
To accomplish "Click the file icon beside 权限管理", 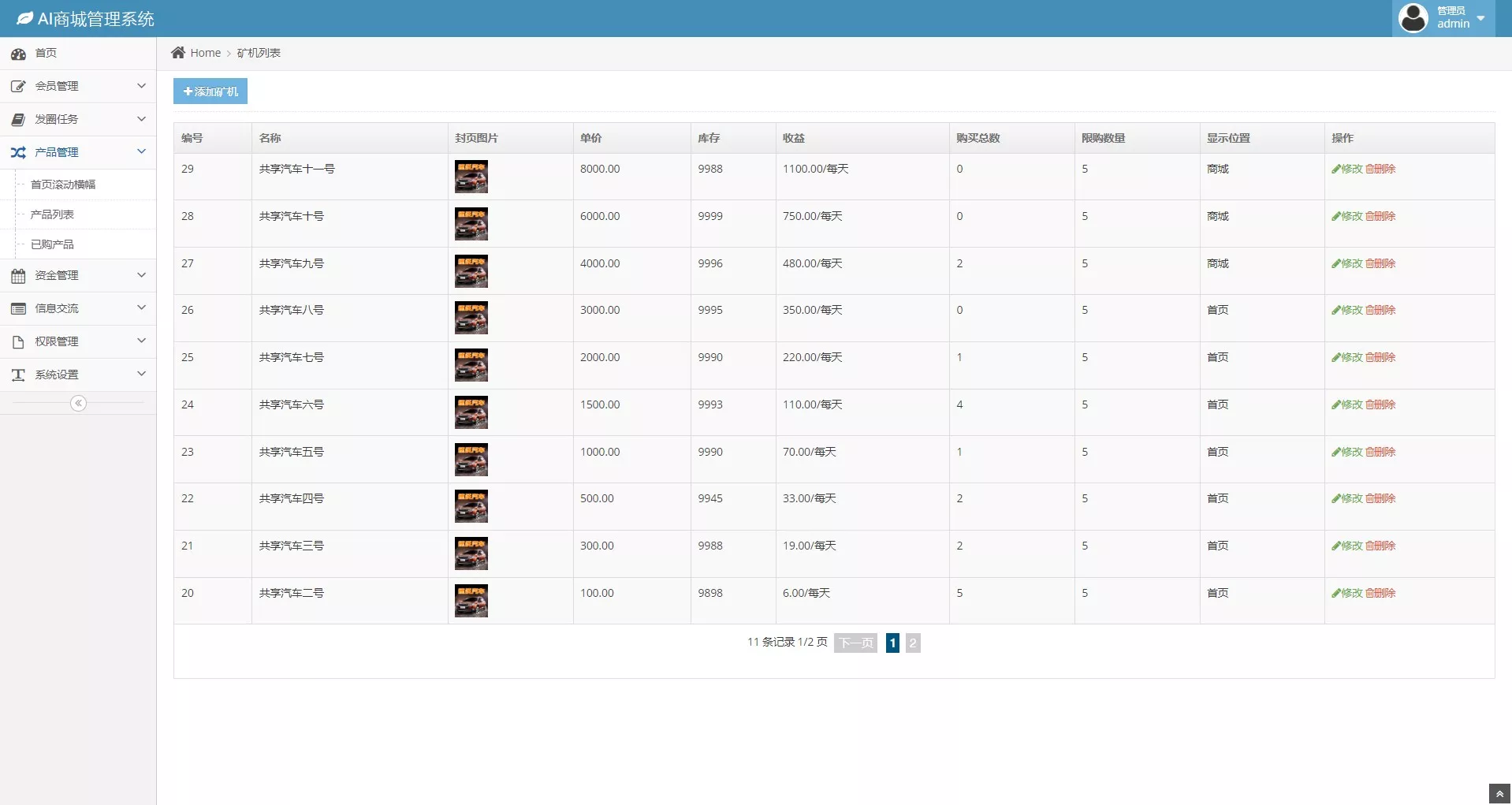I will click(18, 342).
